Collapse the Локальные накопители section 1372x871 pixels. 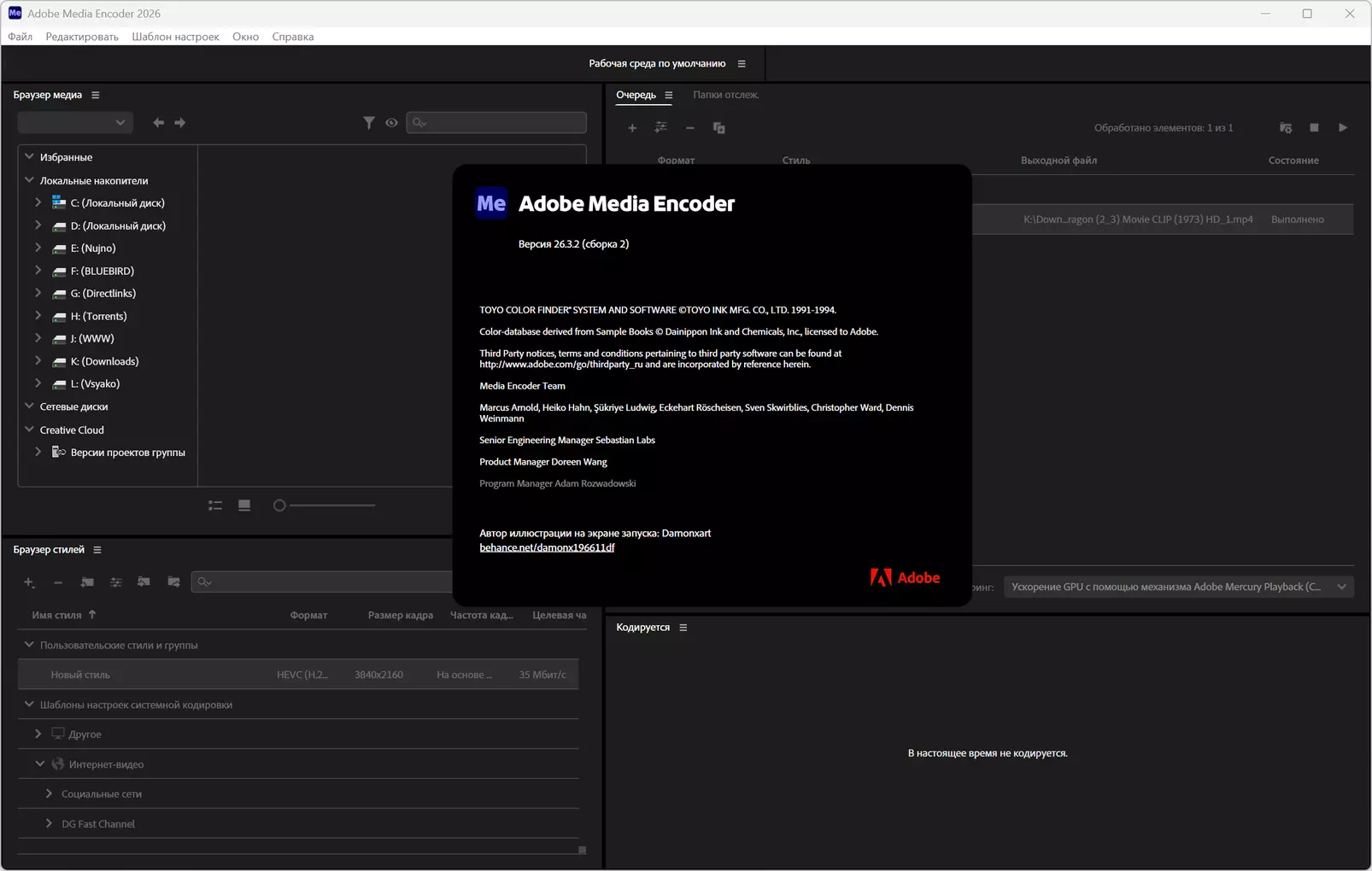click(29, 180)
